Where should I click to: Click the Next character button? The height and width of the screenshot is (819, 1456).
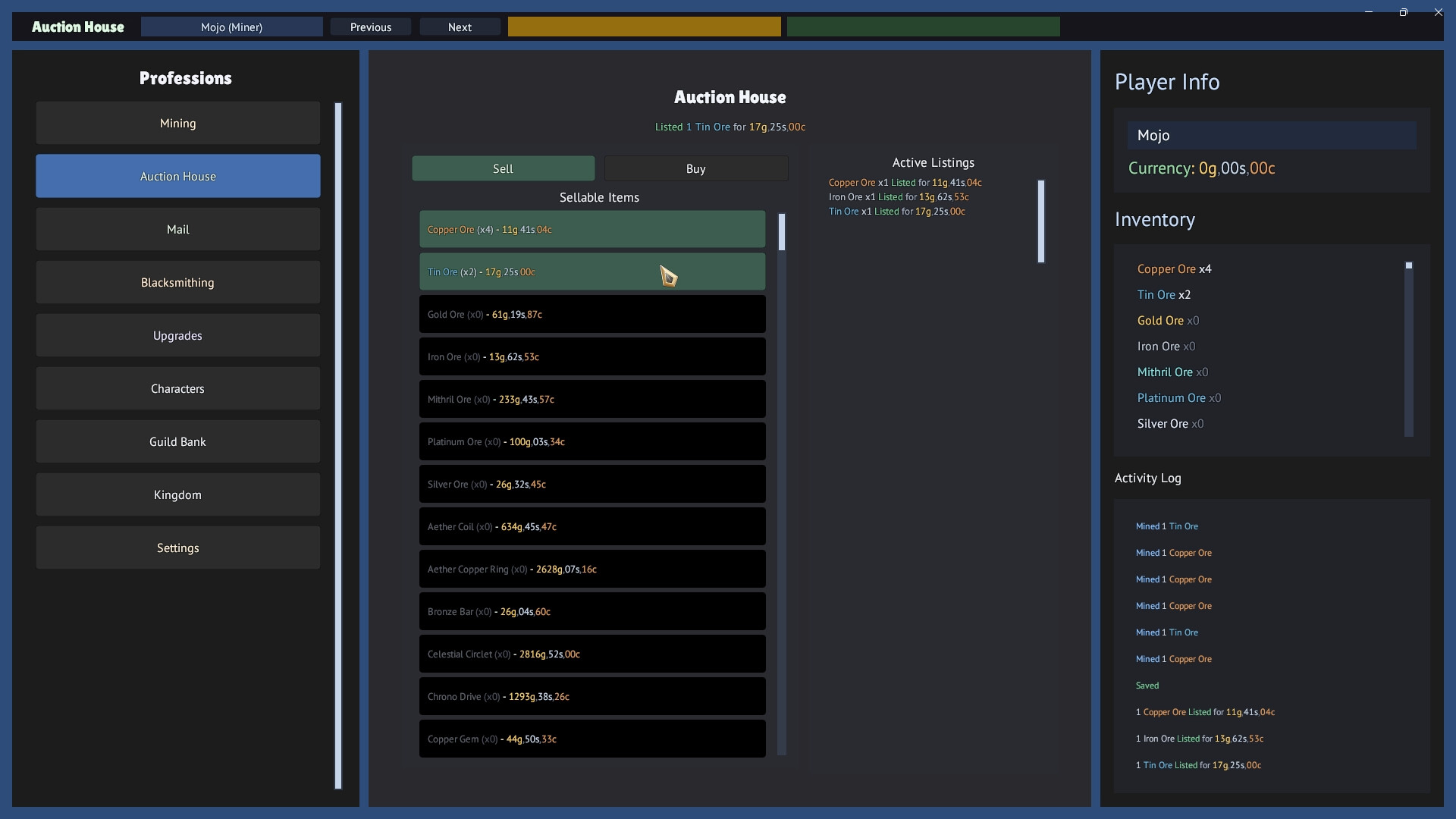pos(460,27)
